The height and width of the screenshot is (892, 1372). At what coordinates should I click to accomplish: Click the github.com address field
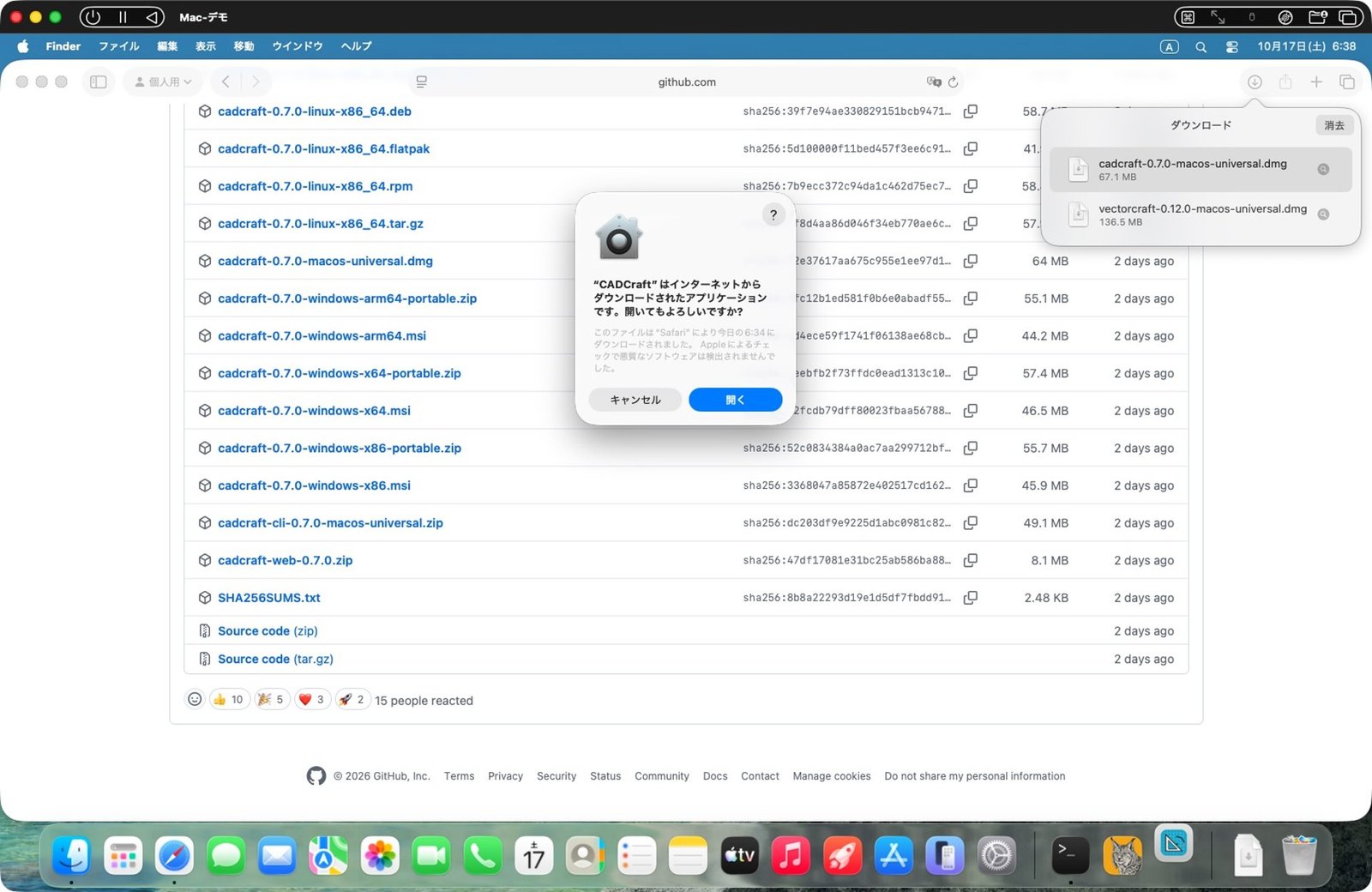[687, 82]
